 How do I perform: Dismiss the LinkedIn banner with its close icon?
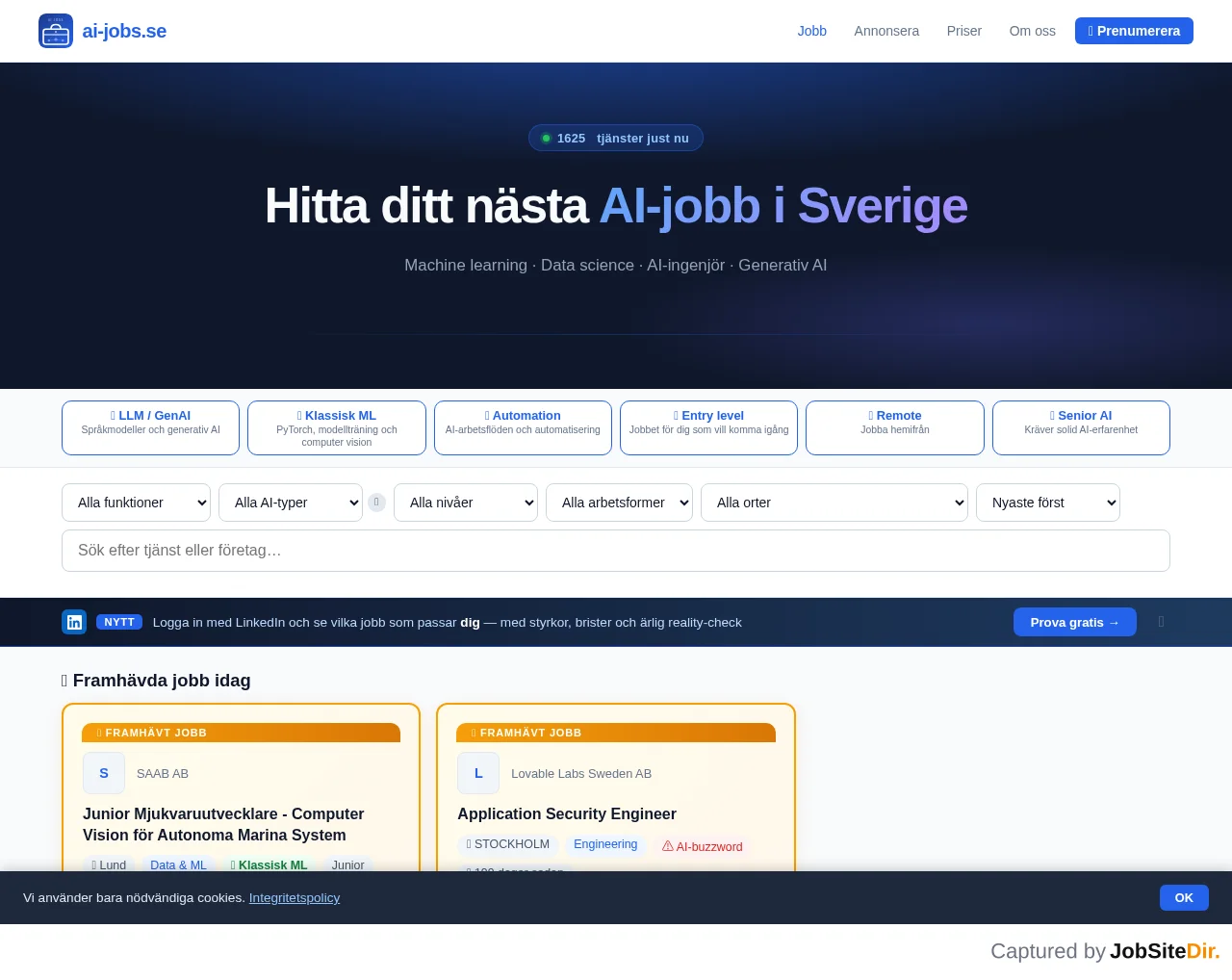tap(1161, 622)
